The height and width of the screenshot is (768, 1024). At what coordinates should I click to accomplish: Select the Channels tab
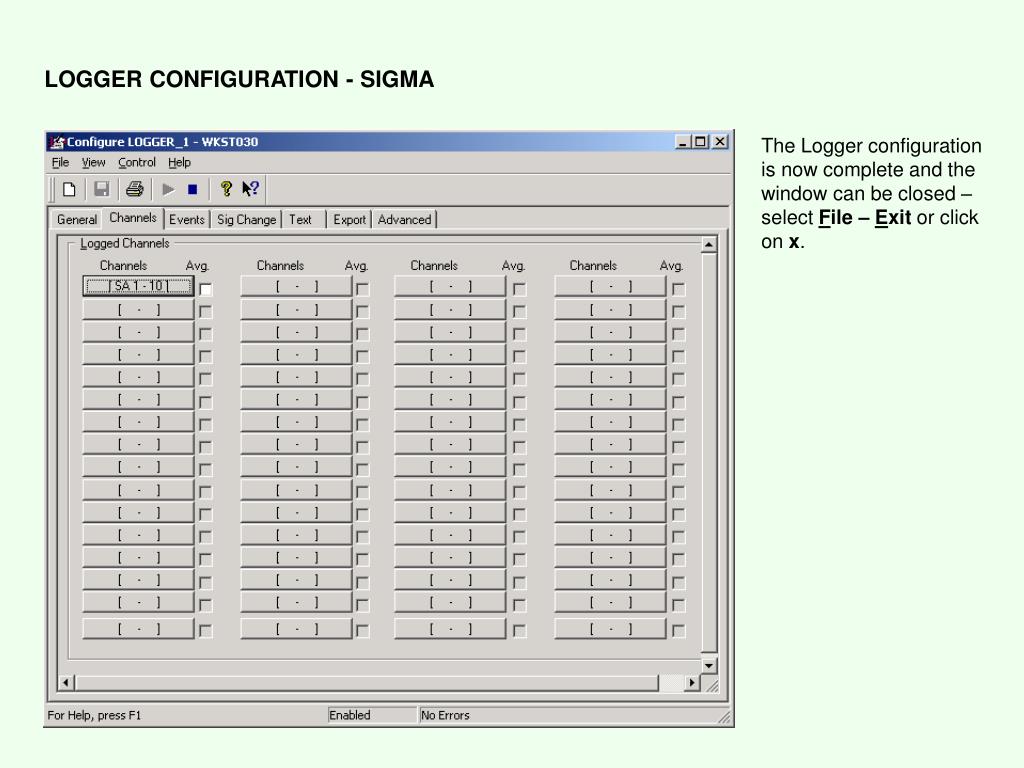pos(133,218)
